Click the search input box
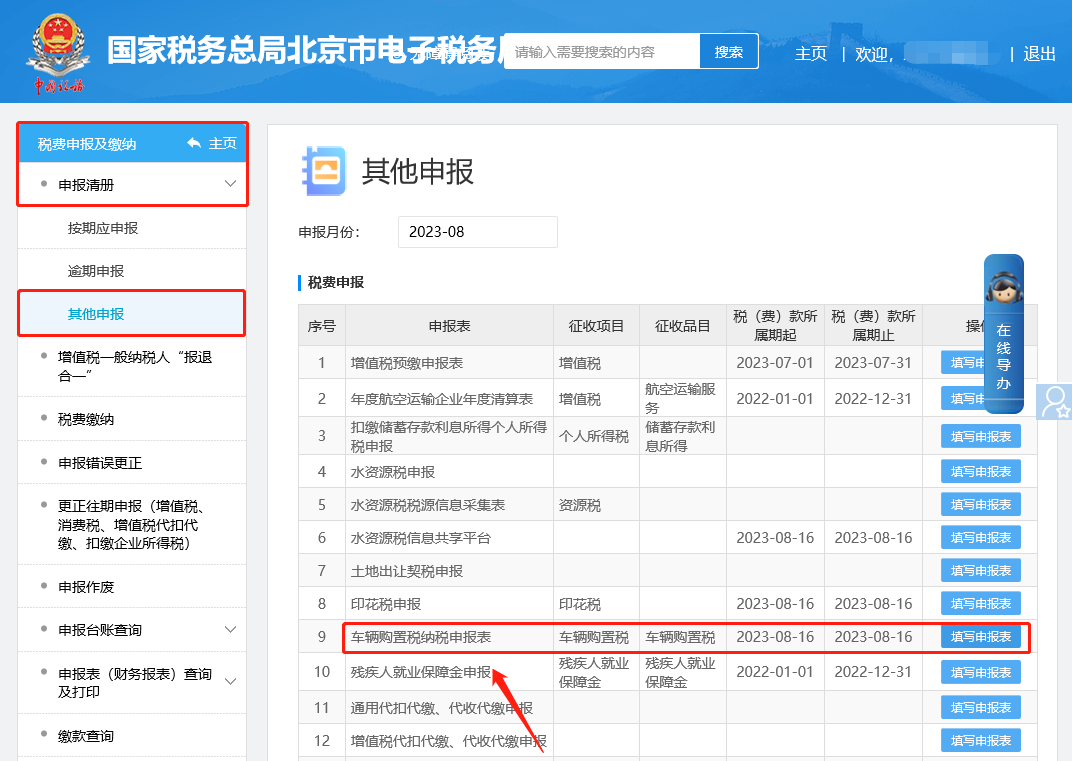Image resolution: width=1072 pixels, height=761 pixels. pyautogui.click(x=602, y=51)
